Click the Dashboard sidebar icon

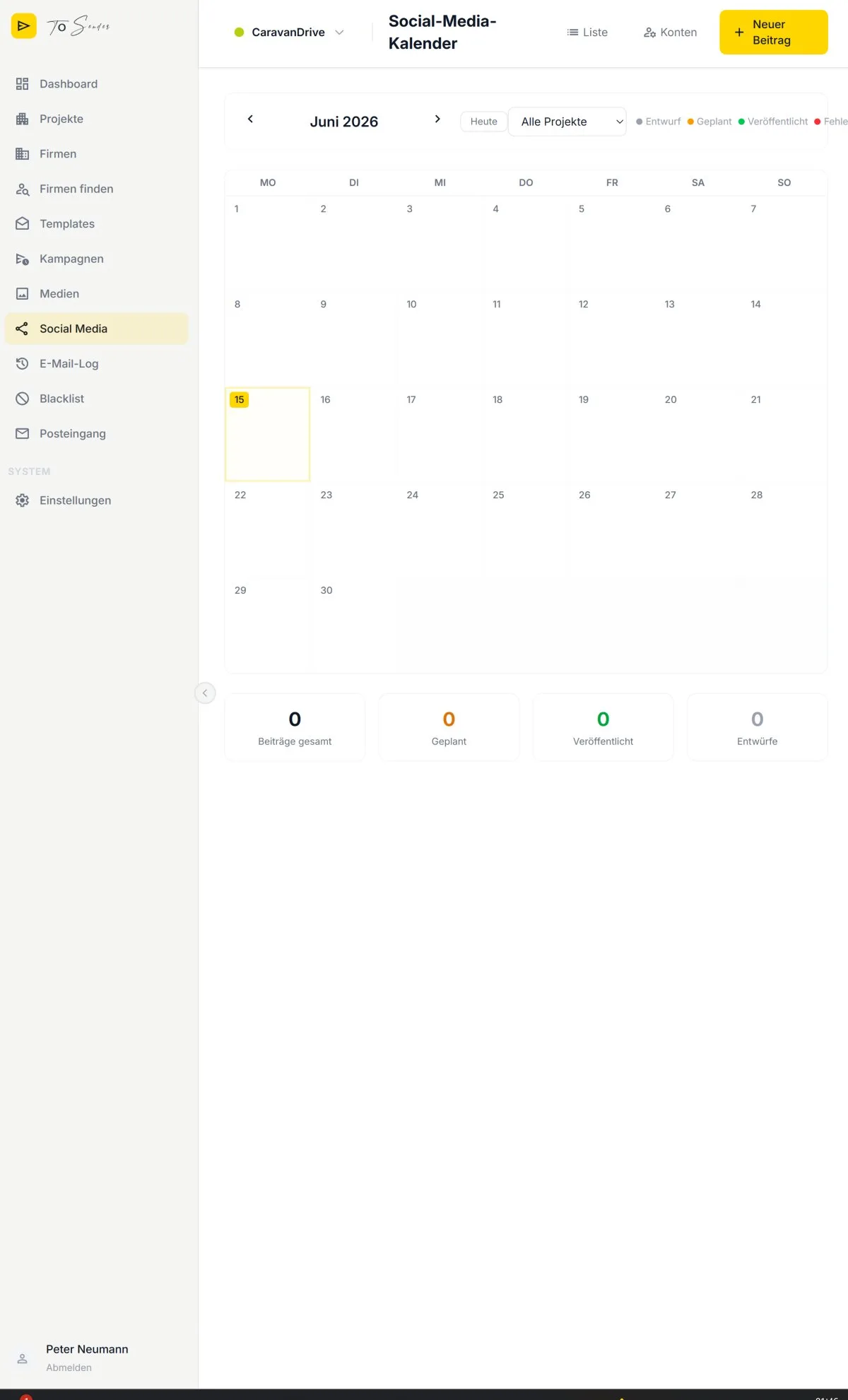pos(23,84)
